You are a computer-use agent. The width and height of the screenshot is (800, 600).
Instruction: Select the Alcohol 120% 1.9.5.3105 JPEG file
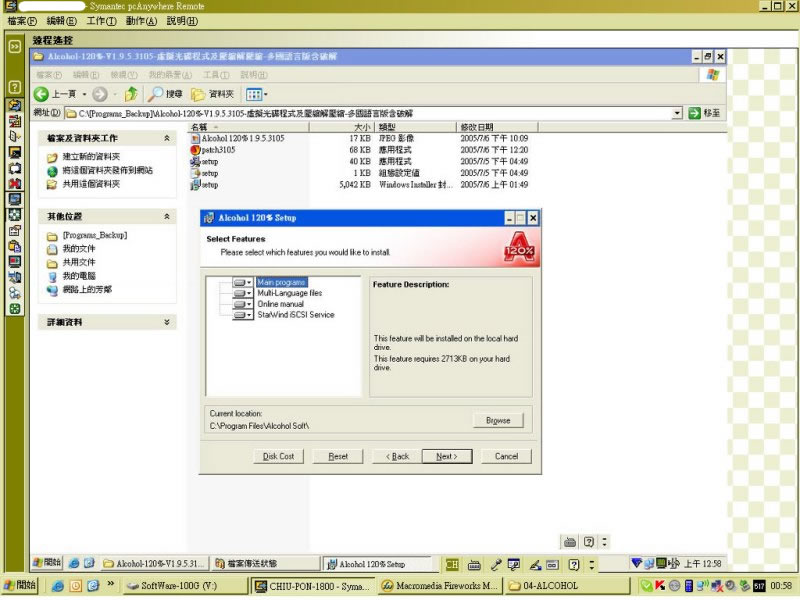point(238,138)
